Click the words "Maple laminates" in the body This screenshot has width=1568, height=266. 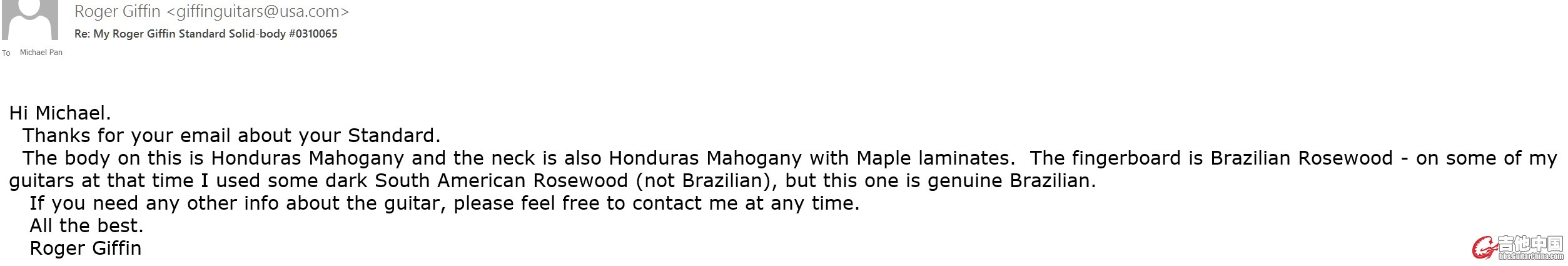[934, 158]
